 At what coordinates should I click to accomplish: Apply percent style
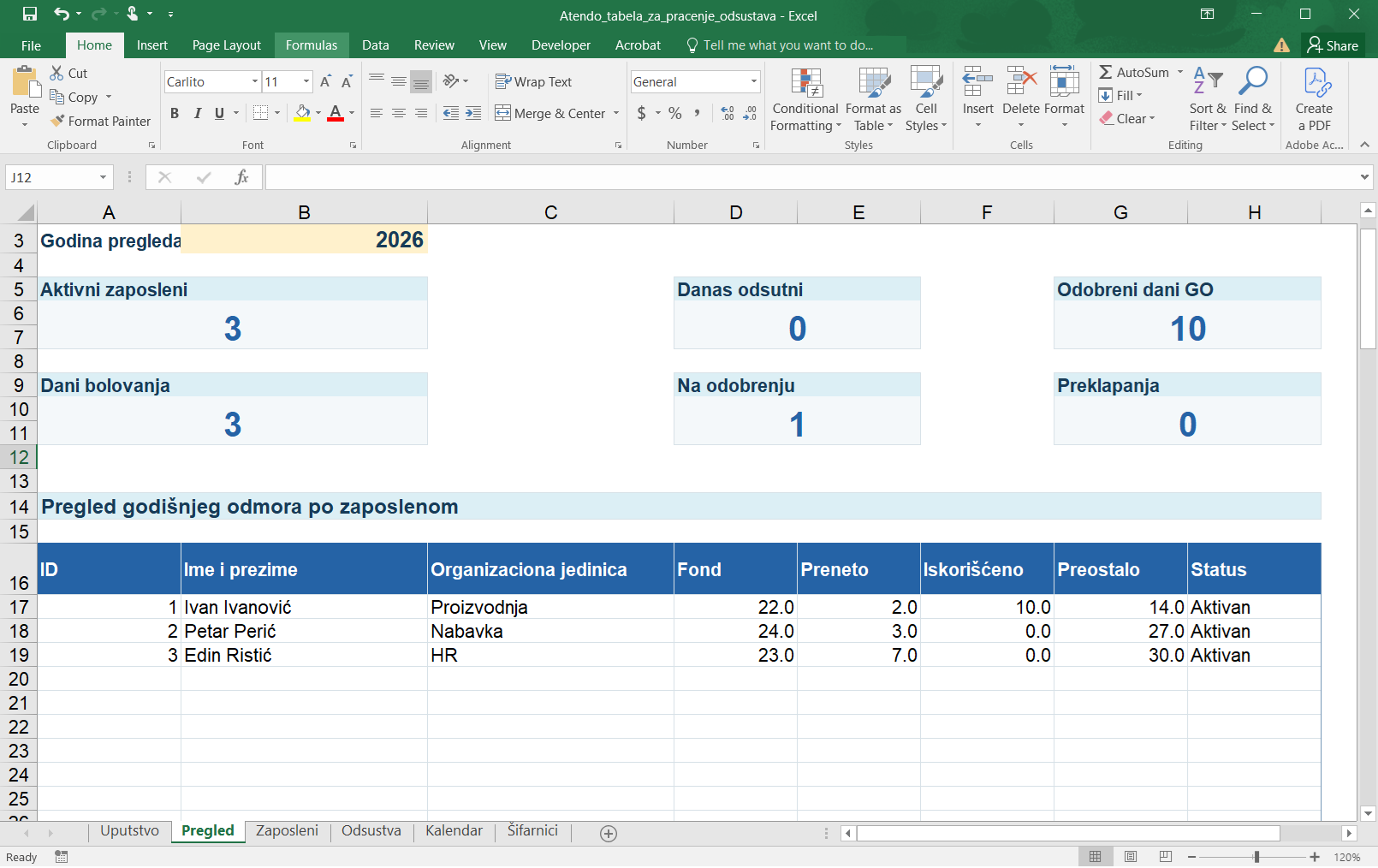click(x=675, y=113)
